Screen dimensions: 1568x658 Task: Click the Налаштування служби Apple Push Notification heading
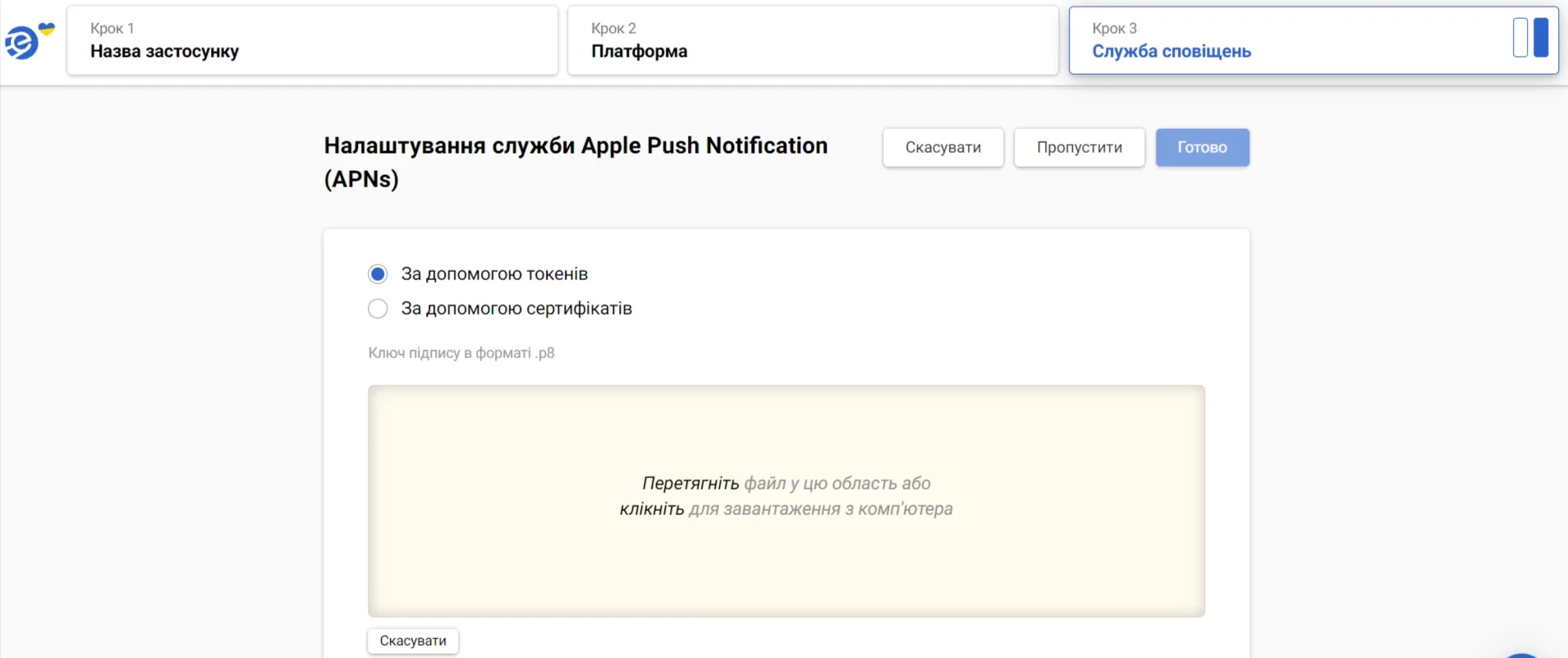click(575, 162)
